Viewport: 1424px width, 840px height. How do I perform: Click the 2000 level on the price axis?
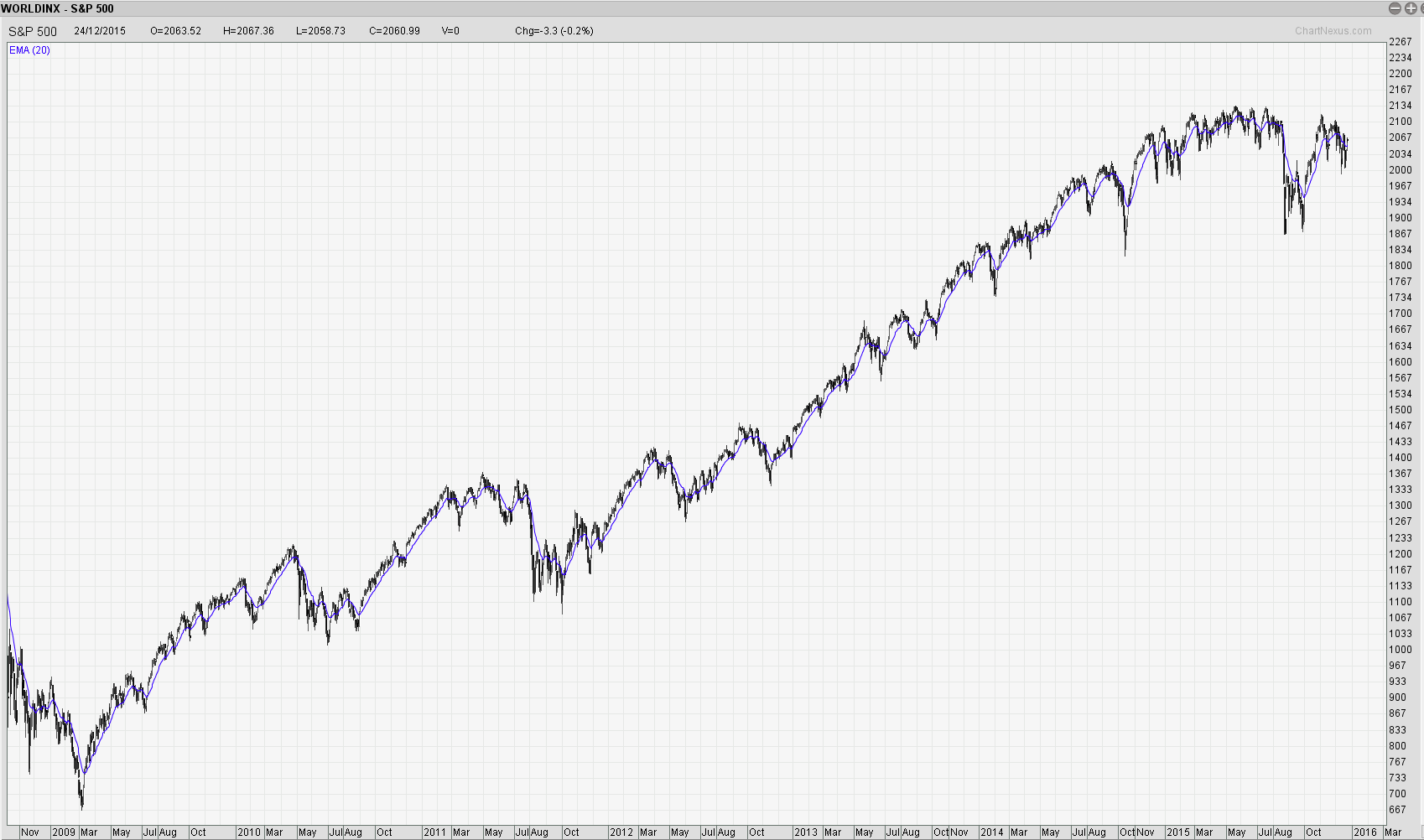point(1400,170)
